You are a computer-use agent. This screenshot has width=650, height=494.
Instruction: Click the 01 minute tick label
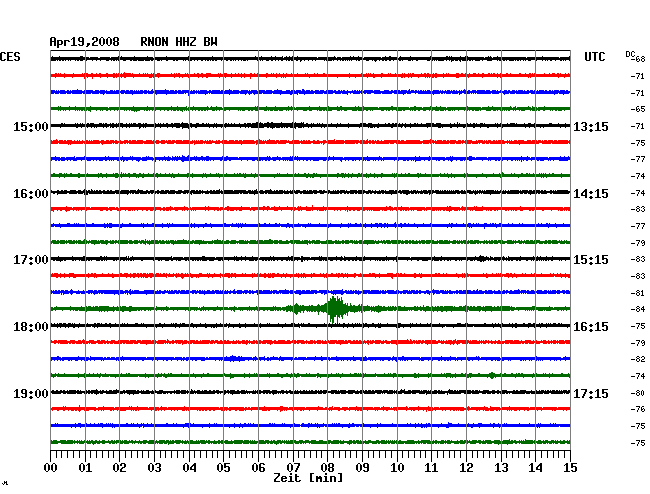(85, 467)
